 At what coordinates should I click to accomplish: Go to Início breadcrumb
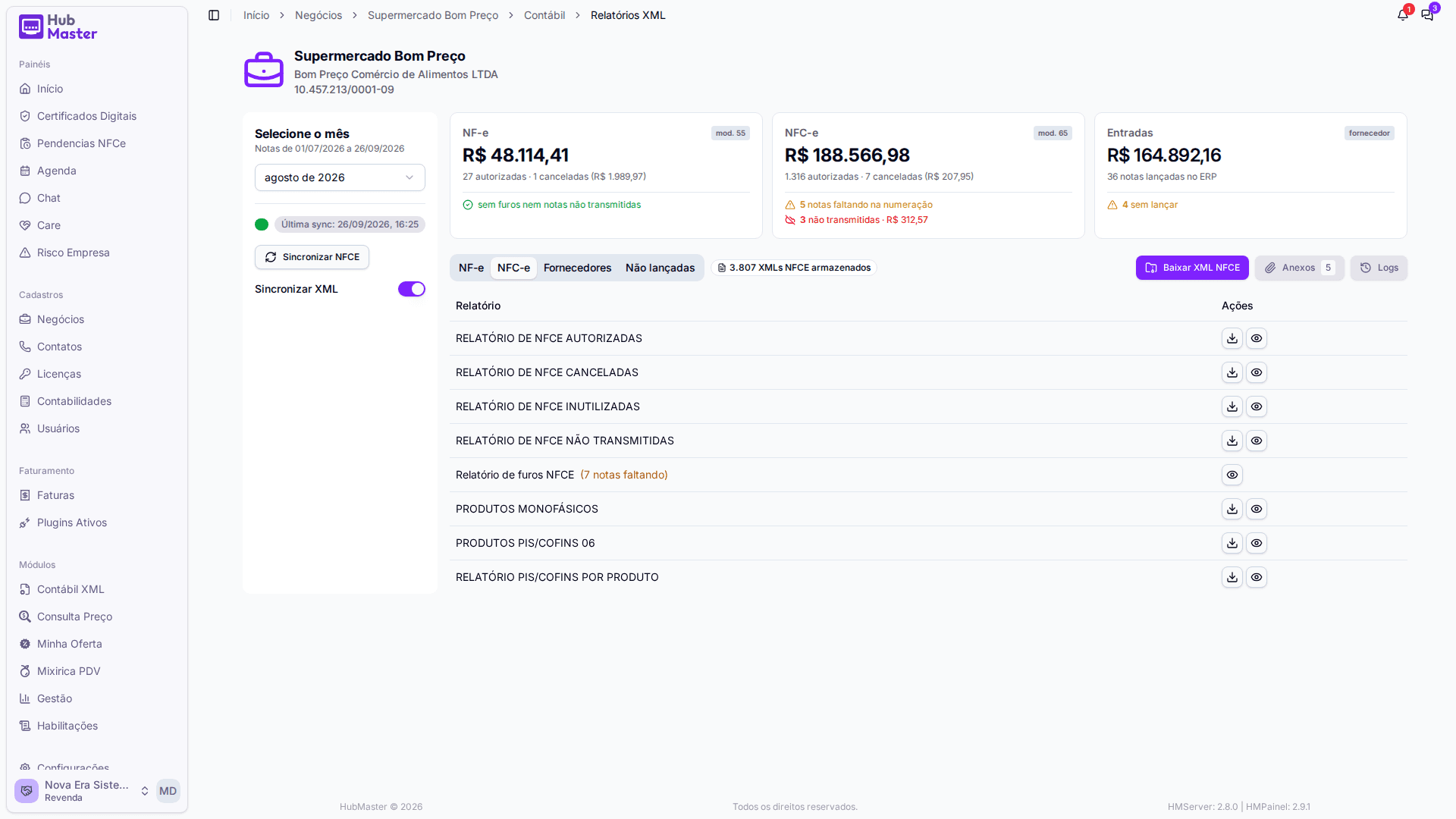click(x=256, y=15)
